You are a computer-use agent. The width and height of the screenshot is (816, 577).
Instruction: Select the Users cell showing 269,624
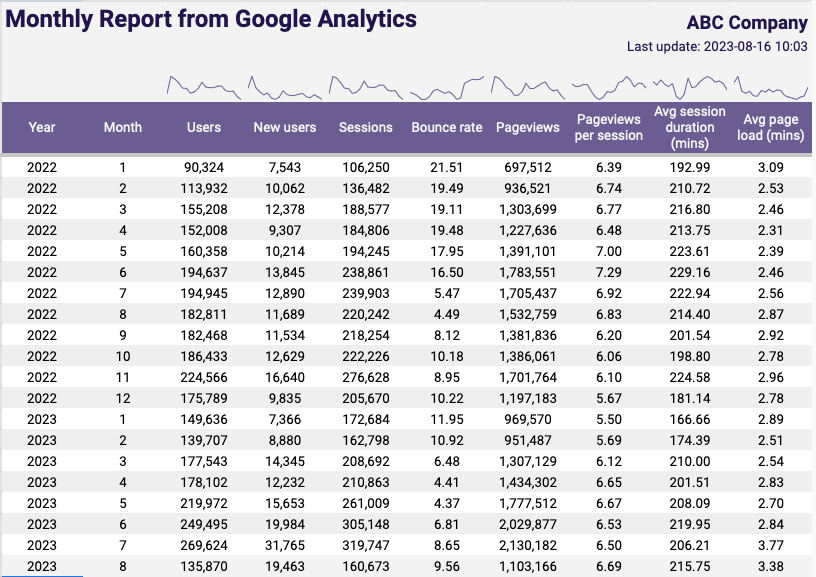tap(204, 547)
